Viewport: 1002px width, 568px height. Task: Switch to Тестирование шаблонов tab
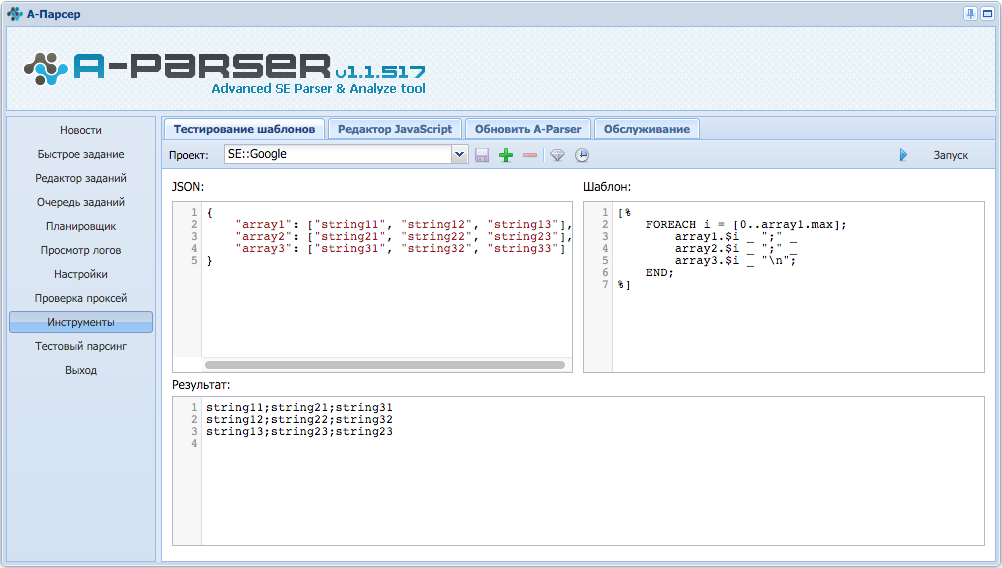(x=244, y=129)
